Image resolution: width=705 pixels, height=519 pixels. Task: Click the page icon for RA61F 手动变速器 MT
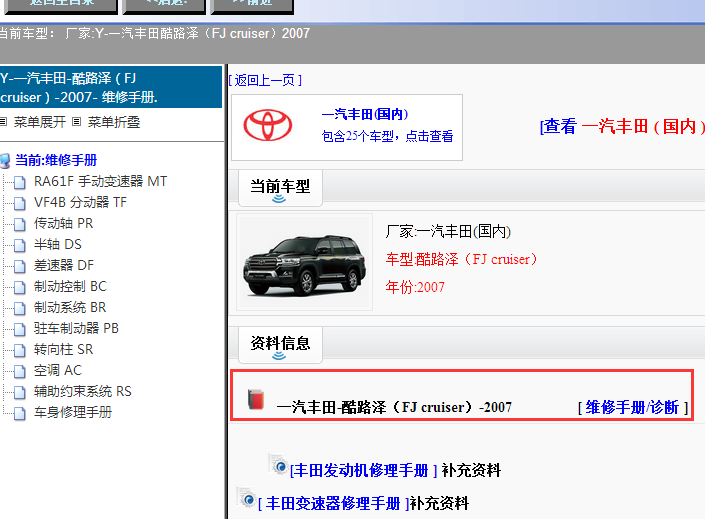click(20, 183)
